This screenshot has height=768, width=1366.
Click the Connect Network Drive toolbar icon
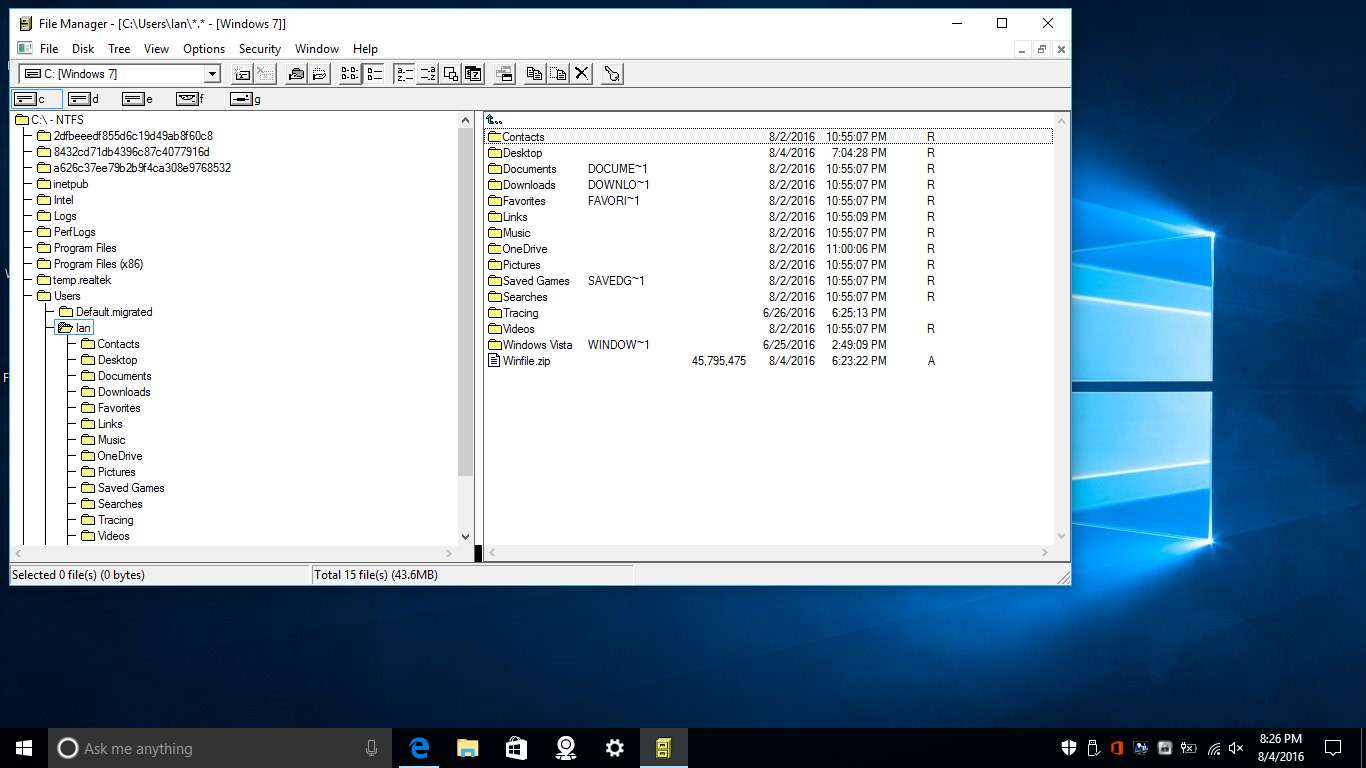tap(242, 73)
